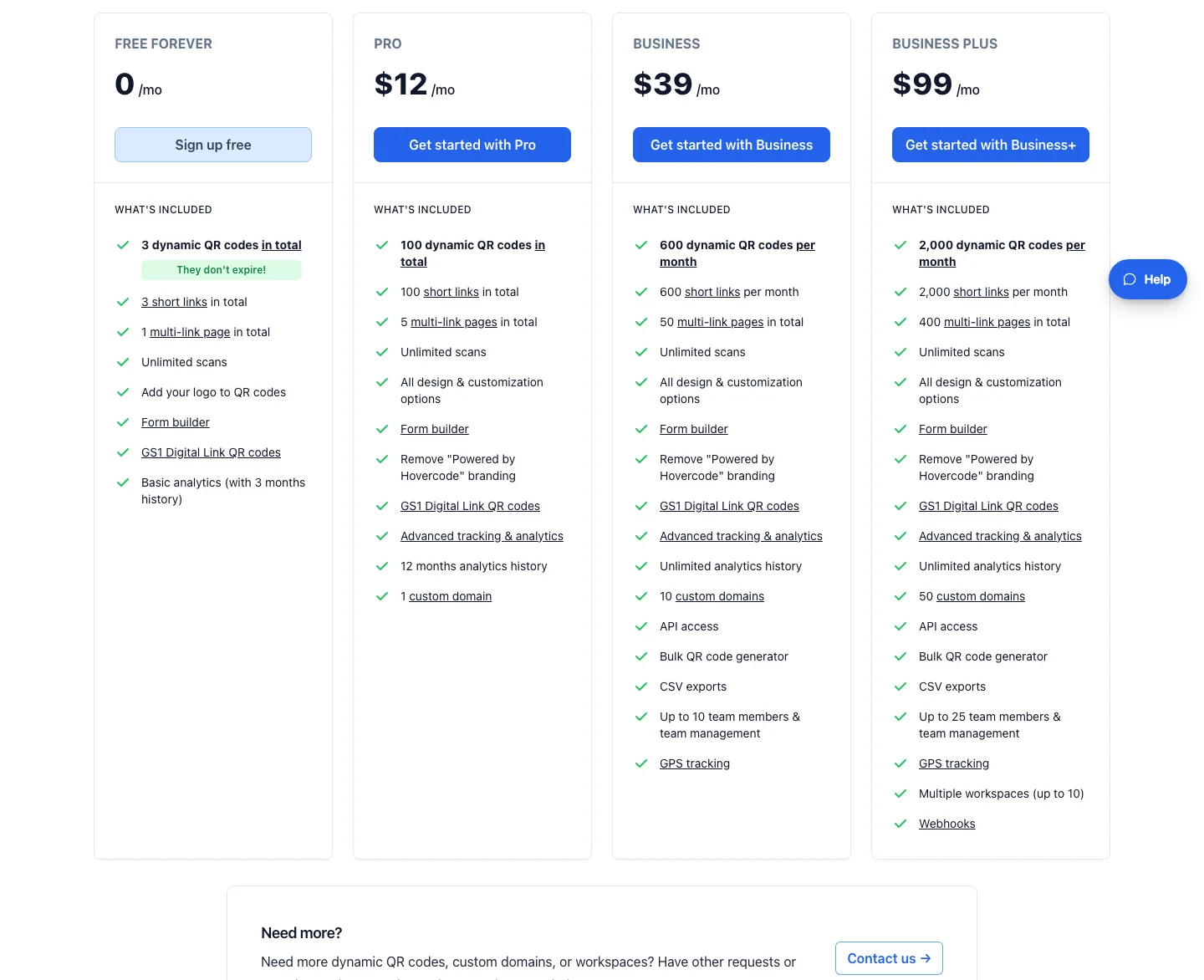Open 'multi-link page' link in Free Forever plan
This screenshot has height=980, width=1204.
coord(190,332)
